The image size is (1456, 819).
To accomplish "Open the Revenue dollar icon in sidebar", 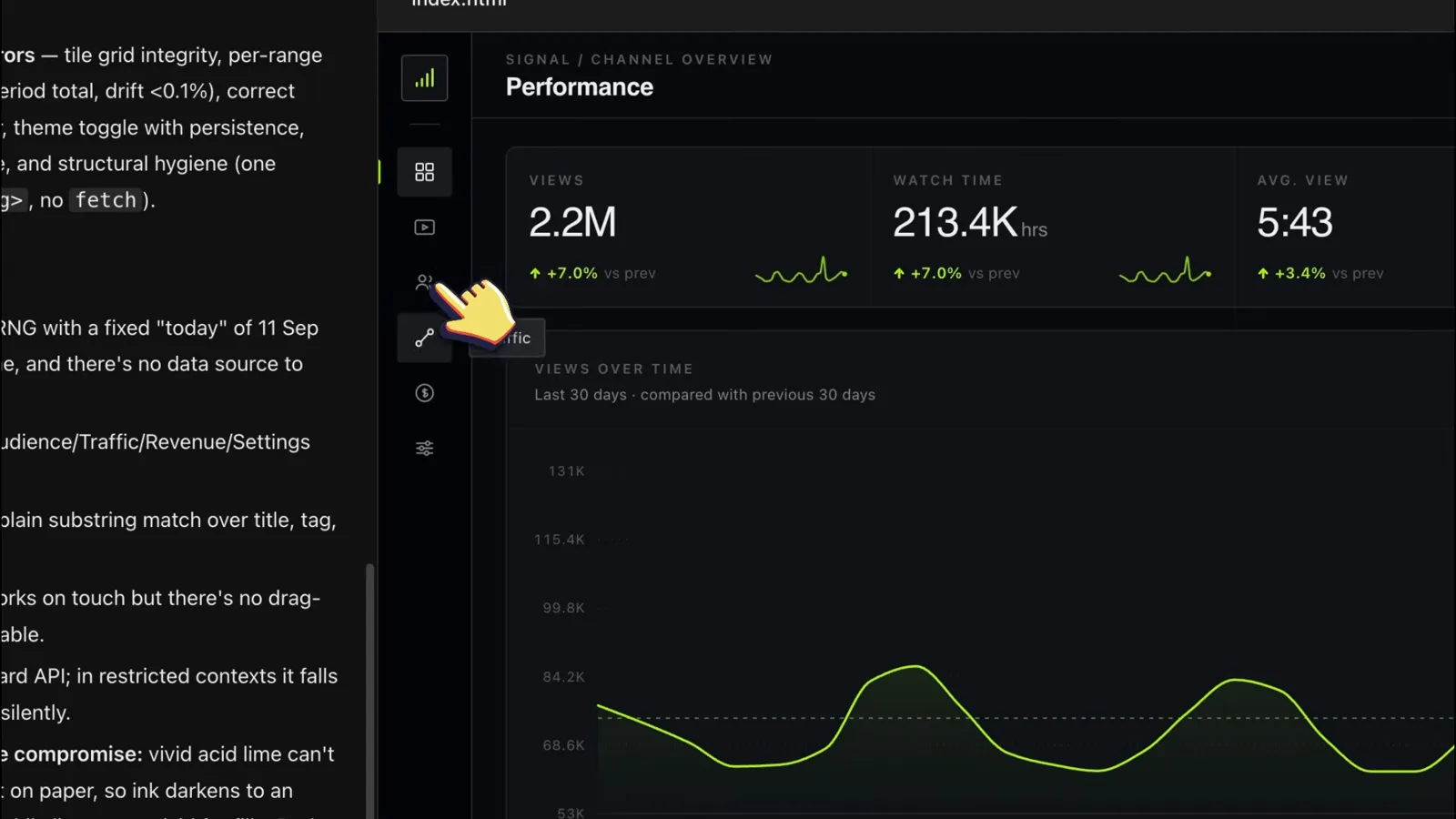I will 424,393.
